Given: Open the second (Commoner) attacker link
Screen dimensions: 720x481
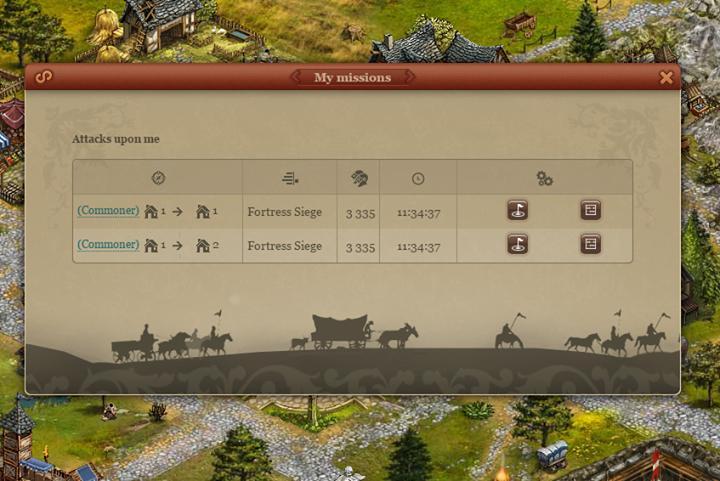Looking at the screenshot, I should [108, 245].
